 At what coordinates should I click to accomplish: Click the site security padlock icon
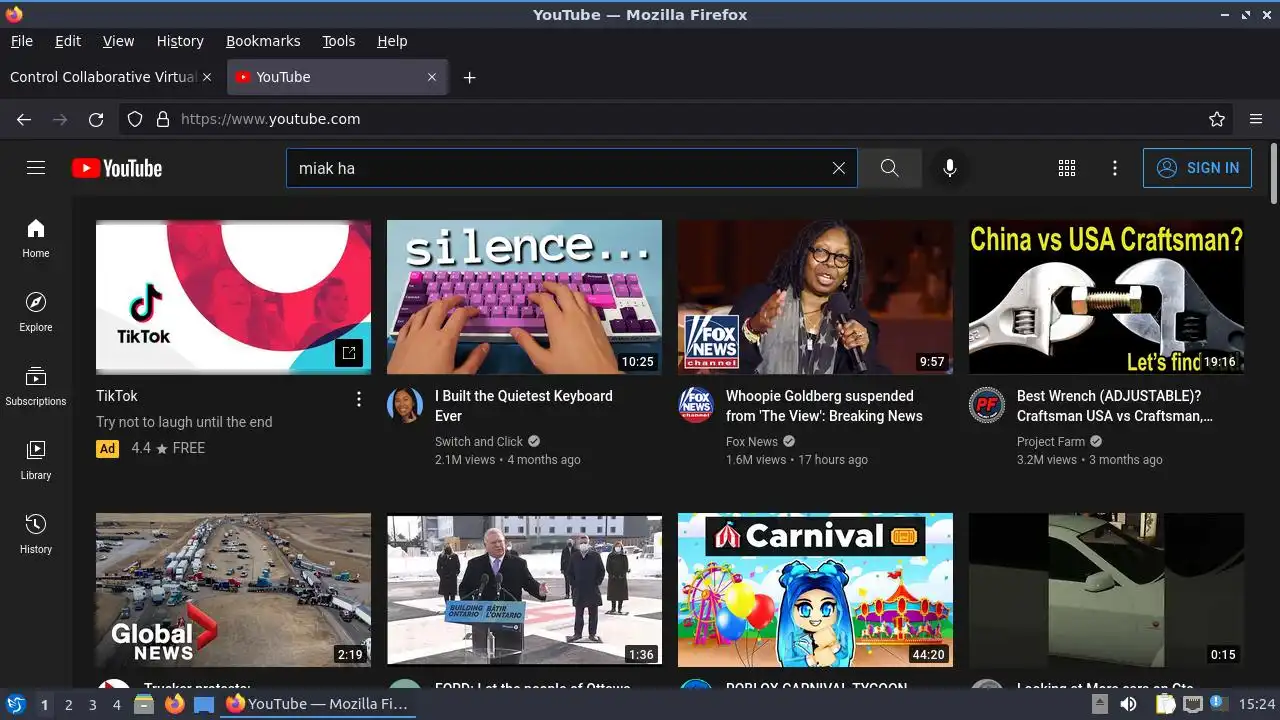(163, 119)
